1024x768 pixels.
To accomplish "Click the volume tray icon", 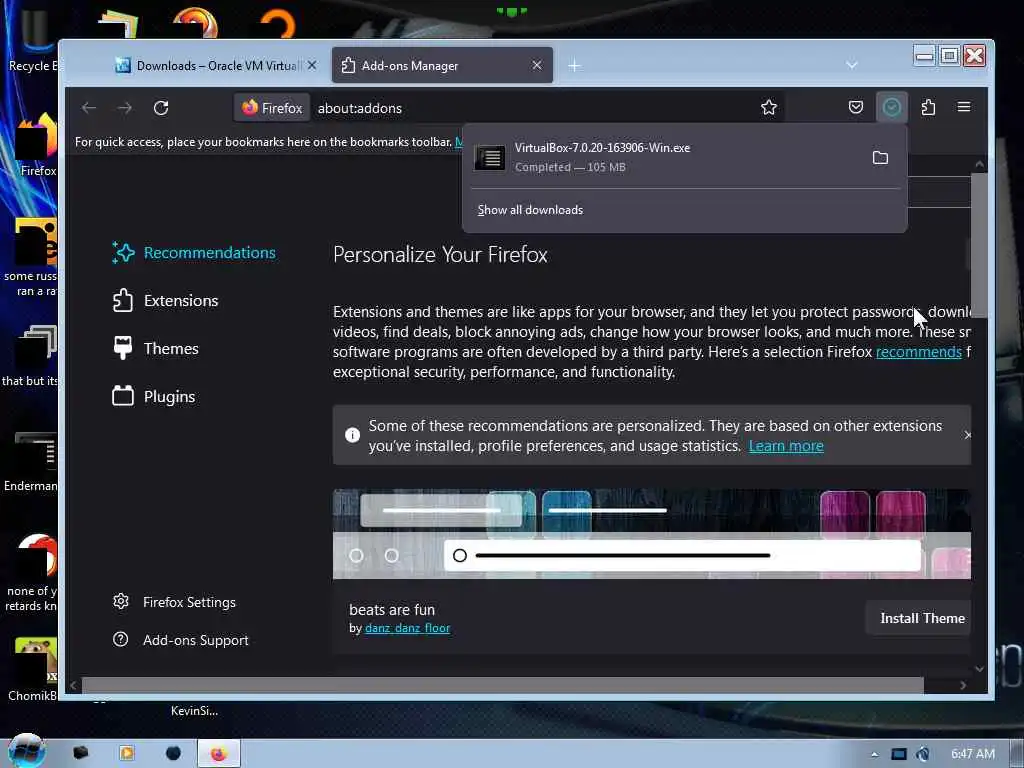I will click(923, 754).
